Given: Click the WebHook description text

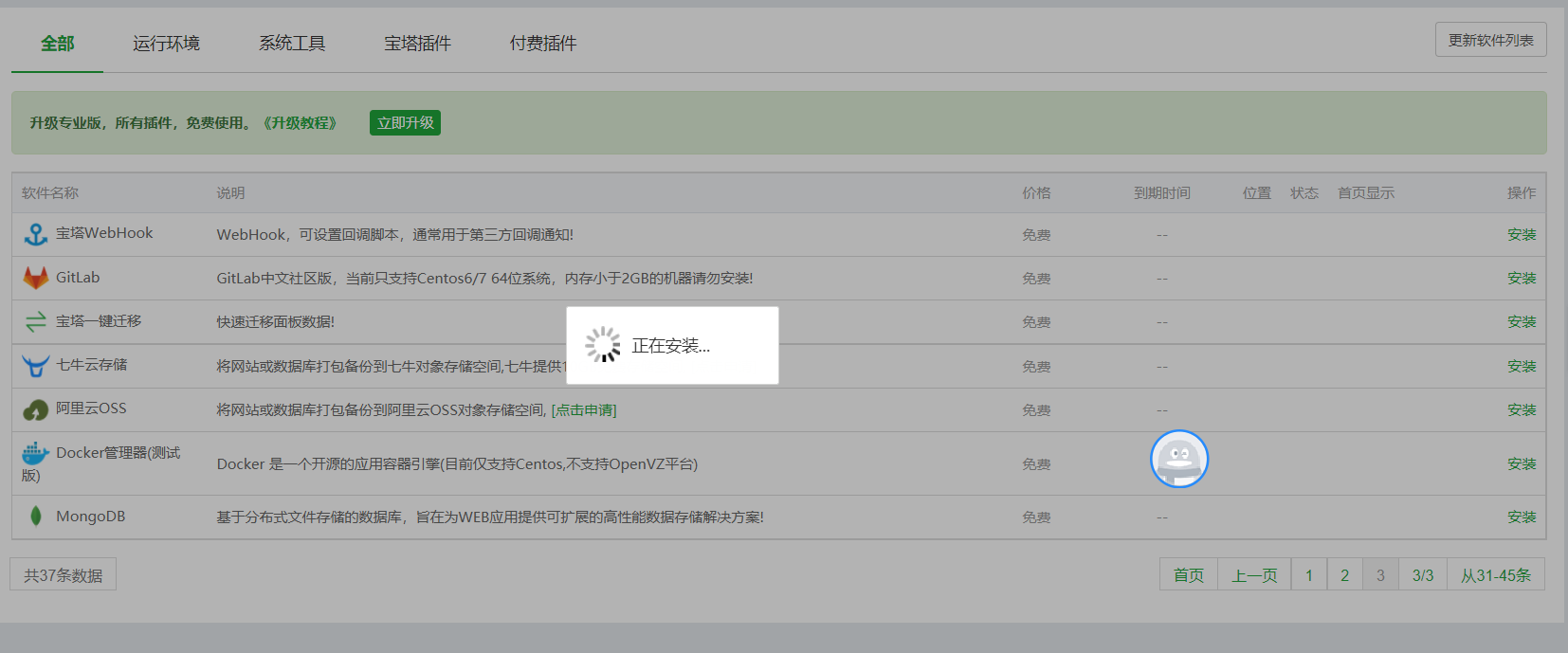Looking at the screenshot, I should 395,235.
